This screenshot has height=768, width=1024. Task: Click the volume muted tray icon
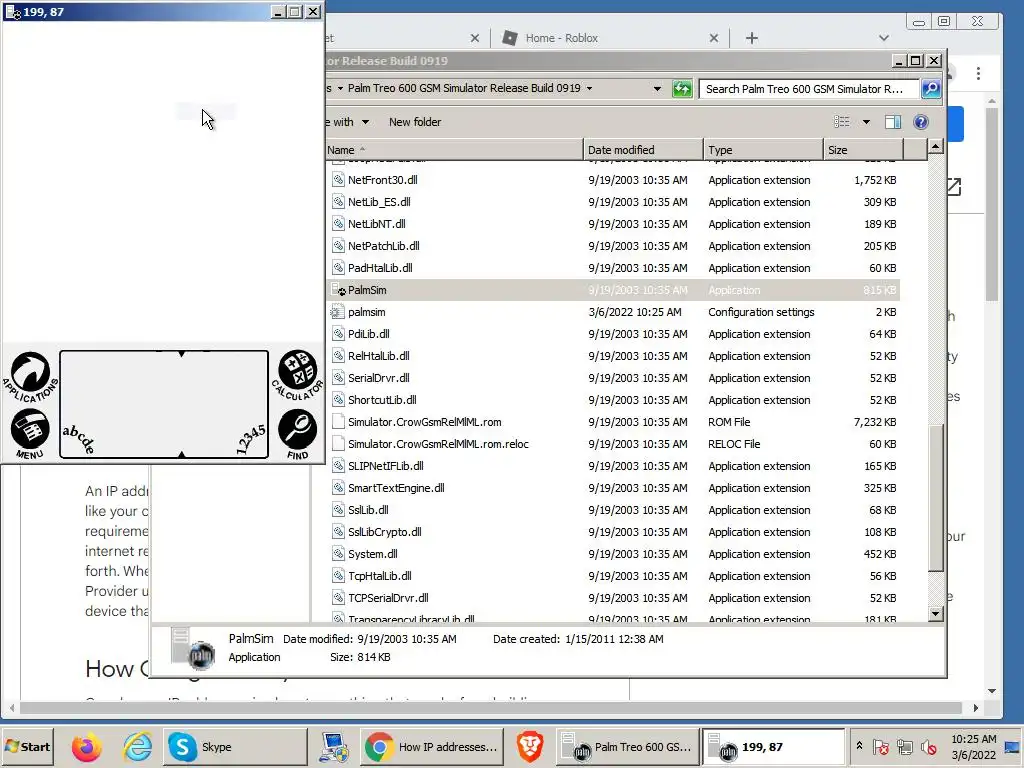pyautogui.click(x=928, y=746)
